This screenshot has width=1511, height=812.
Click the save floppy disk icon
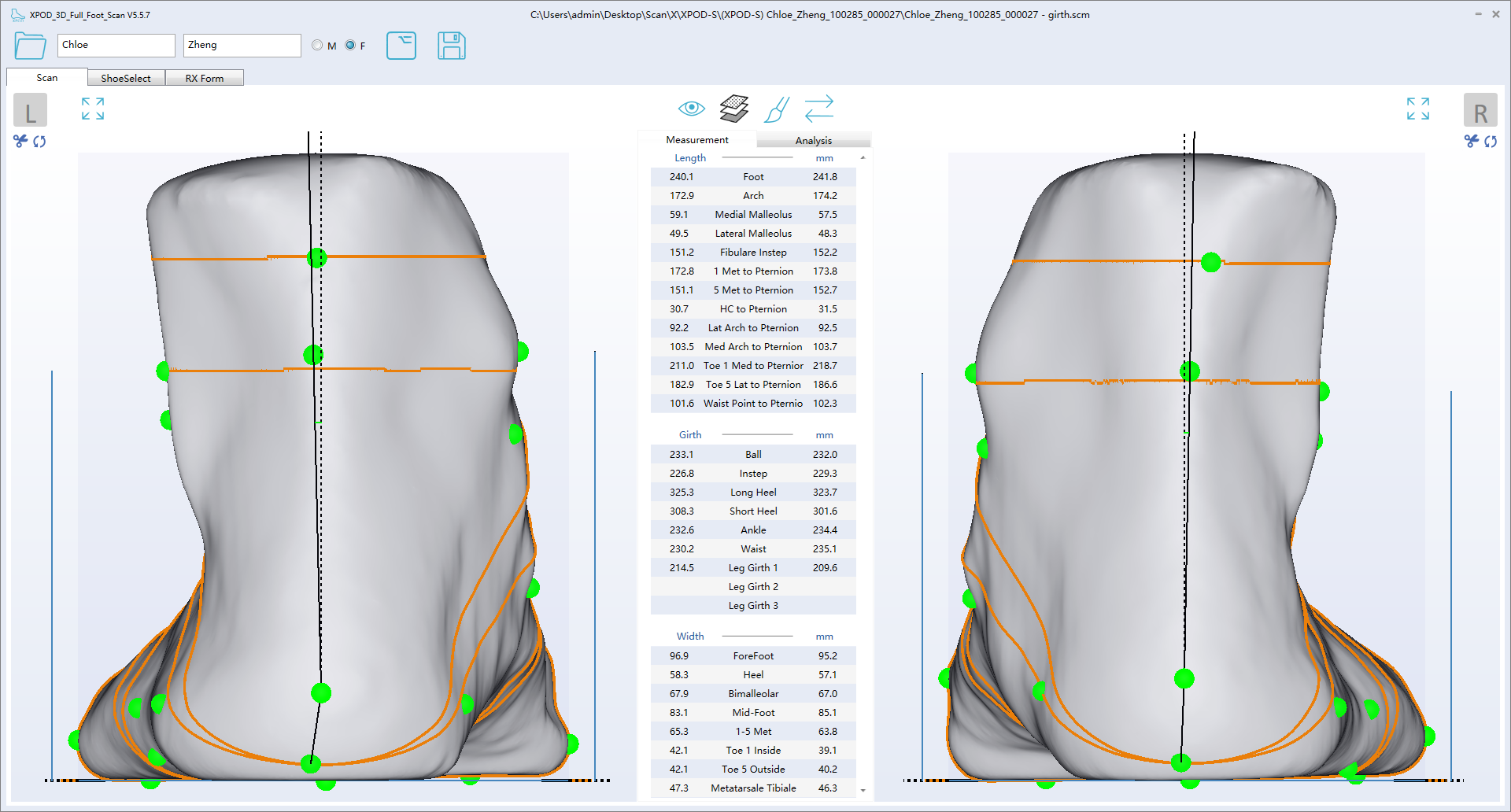pyautogui.click(x=451, y=46)
